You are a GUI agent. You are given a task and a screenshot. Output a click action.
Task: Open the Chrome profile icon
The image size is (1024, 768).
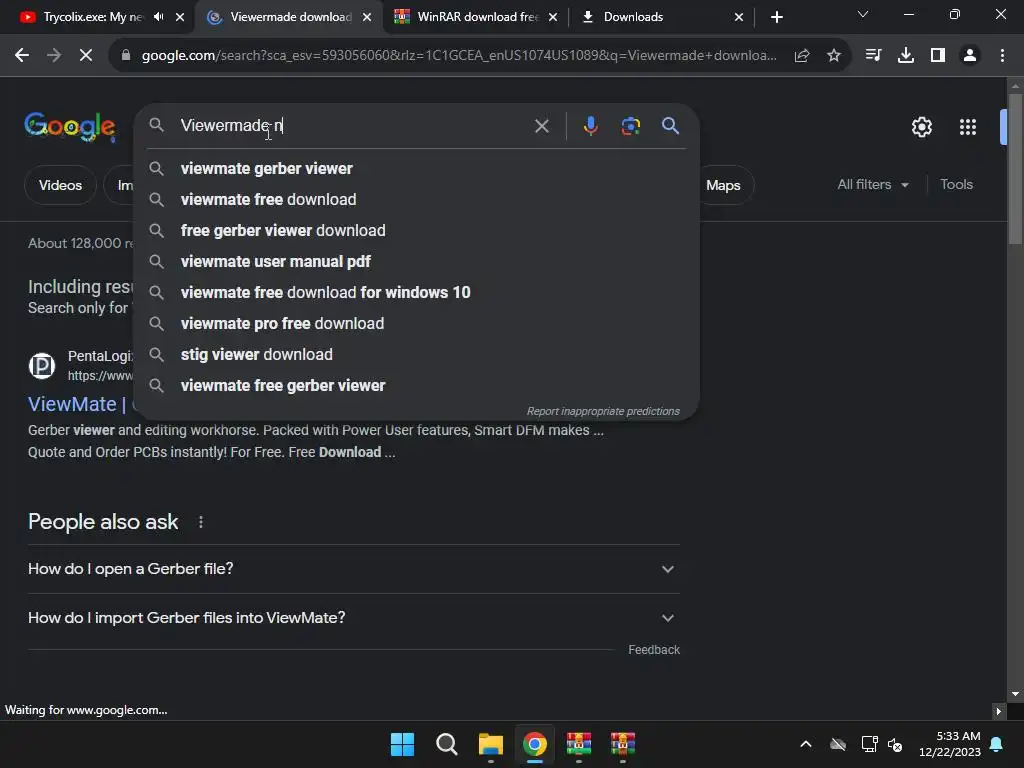pos(970,56)
